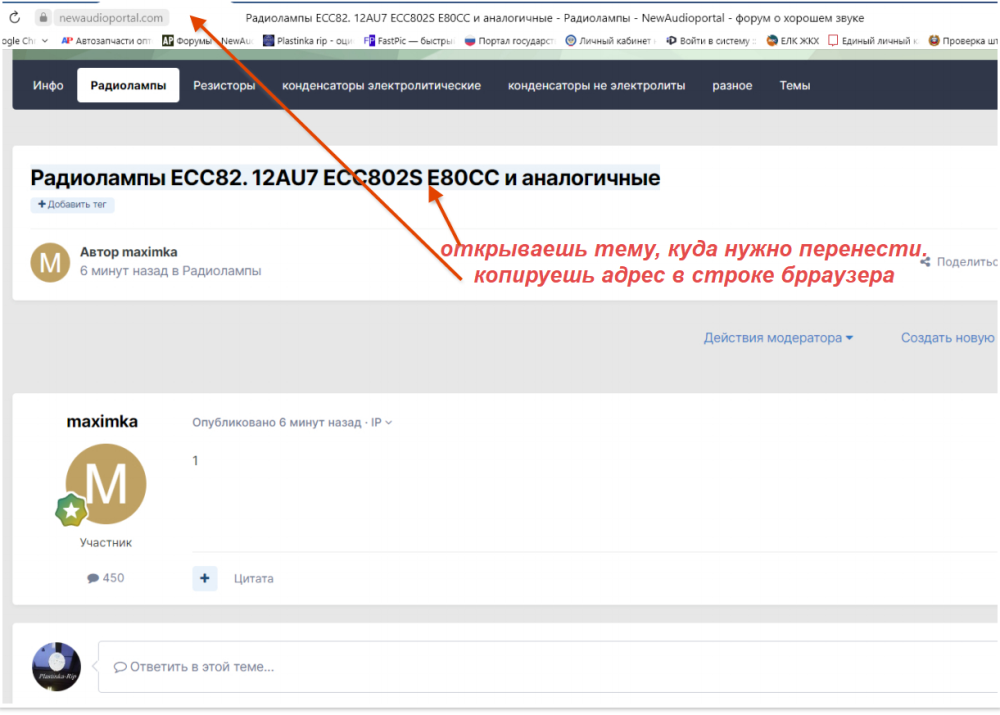Select the Темы menu item
Screen dimensions: 1000x715
[x=795, y=86]
